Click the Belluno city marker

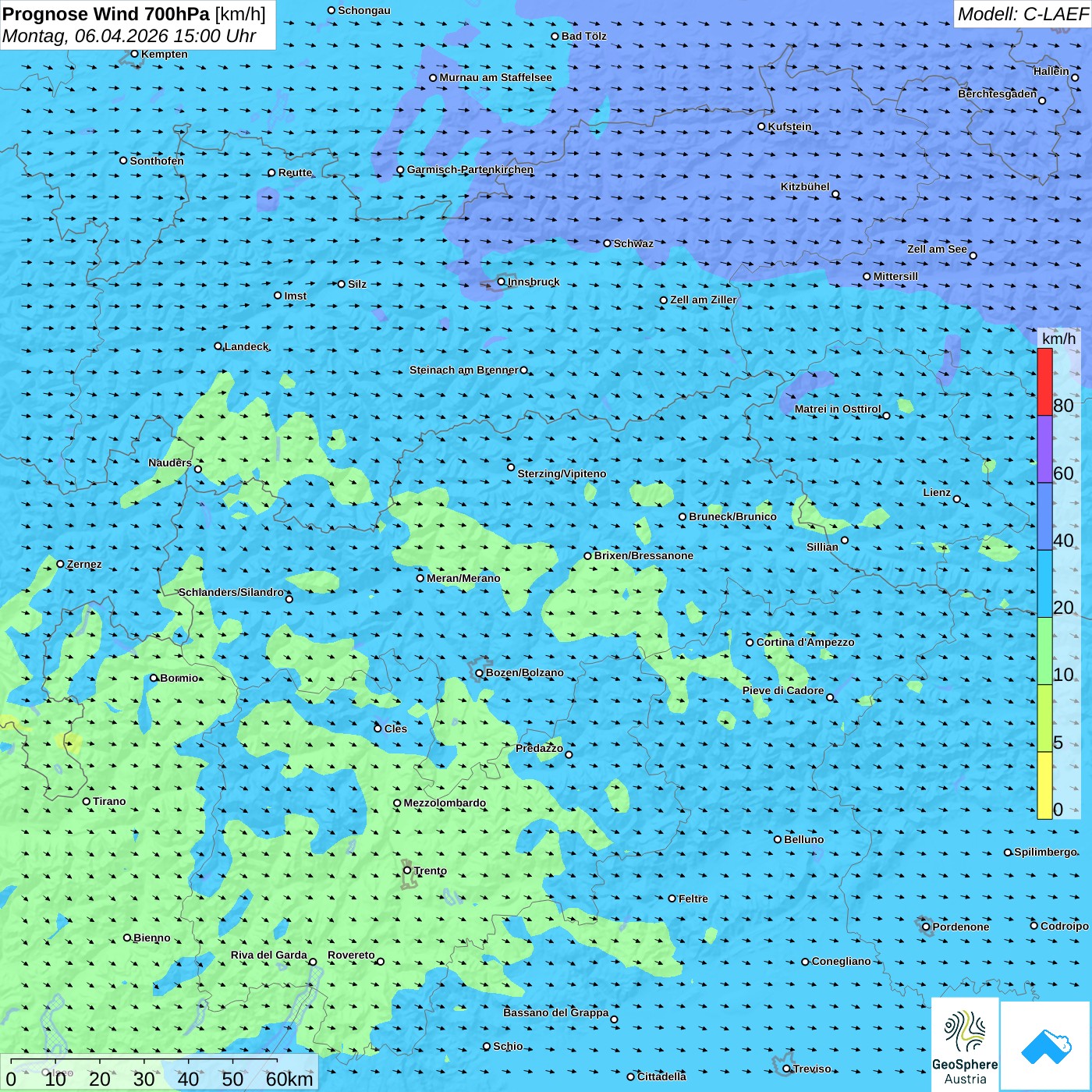[x=778, y=839]
